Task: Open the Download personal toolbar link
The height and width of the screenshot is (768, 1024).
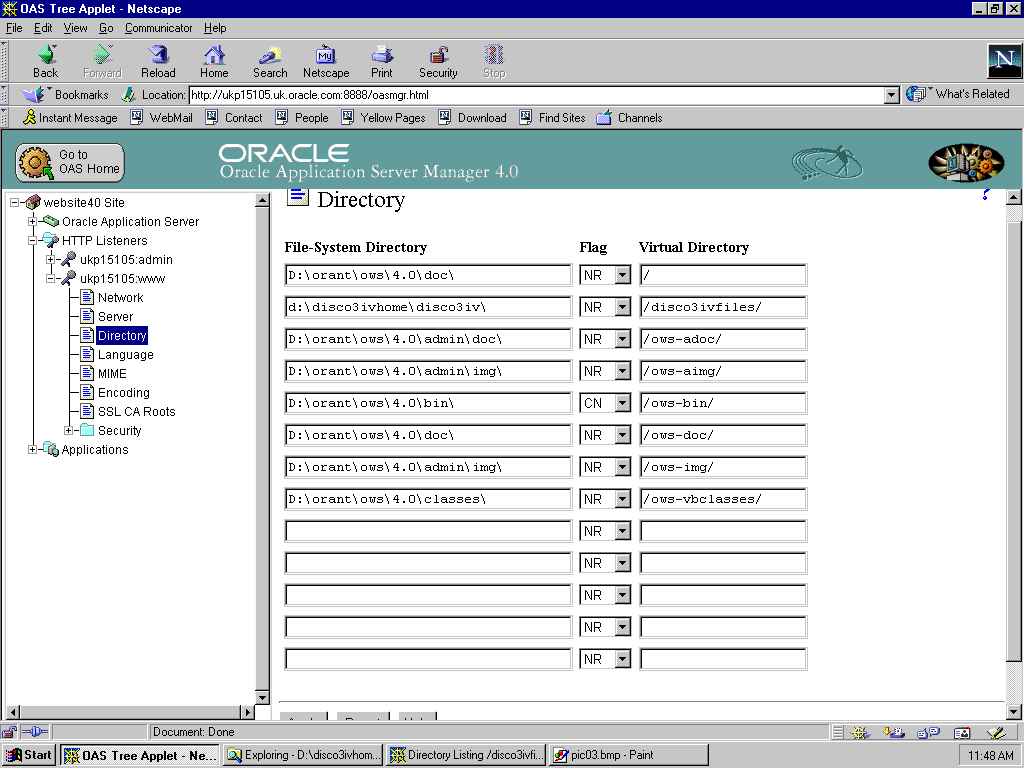Action: point(473,118)
